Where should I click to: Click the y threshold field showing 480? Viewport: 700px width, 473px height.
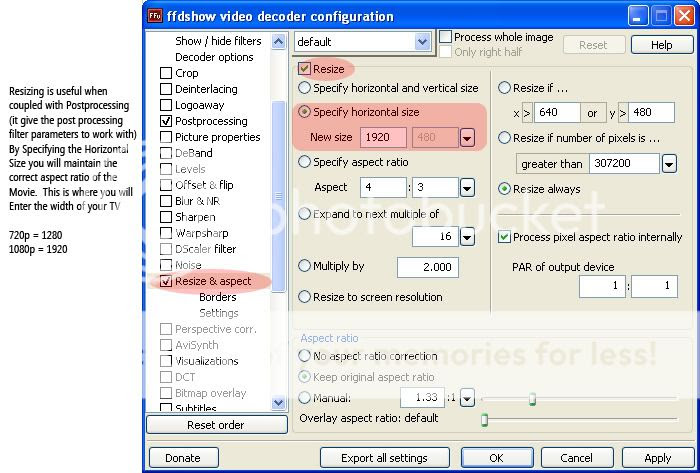[651, 113]
